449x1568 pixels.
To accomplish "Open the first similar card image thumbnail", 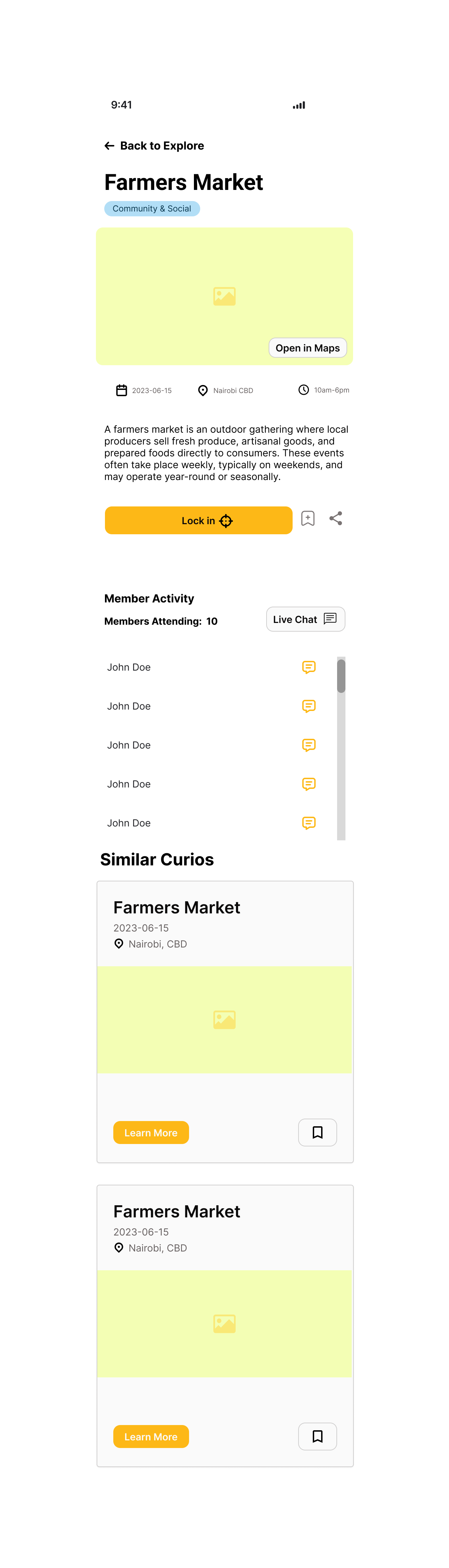I will coord(224,1019).
